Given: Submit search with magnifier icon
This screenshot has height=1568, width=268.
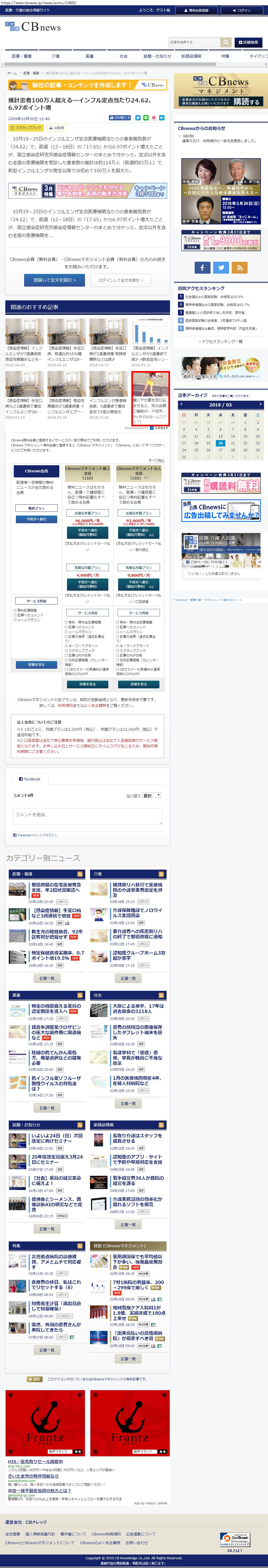Looking at the screenshot, I should 226,42.
